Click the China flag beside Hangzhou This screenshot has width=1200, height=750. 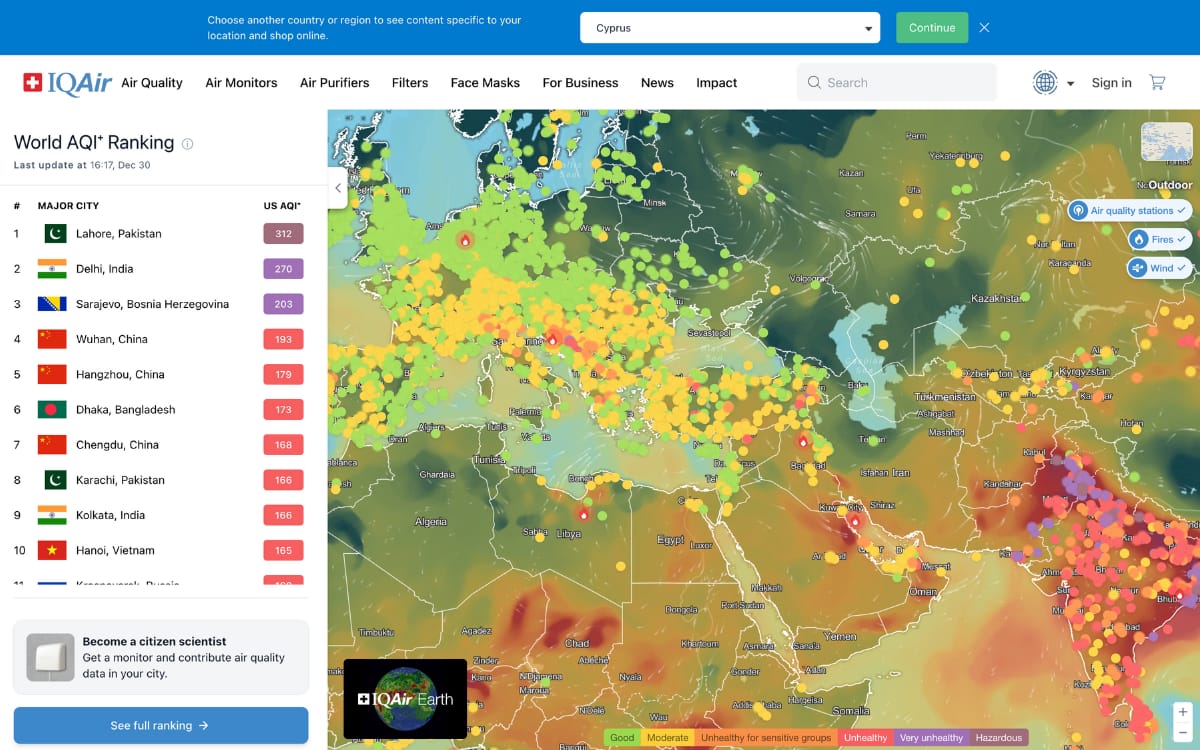(52, 375)
